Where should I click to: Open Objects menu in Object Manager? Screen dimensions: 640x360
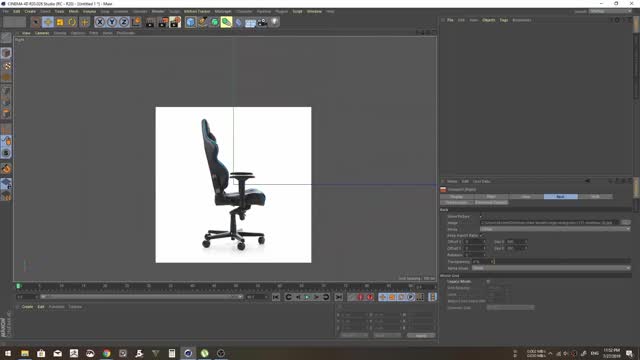pyautogui.click(x=489, y=20)
